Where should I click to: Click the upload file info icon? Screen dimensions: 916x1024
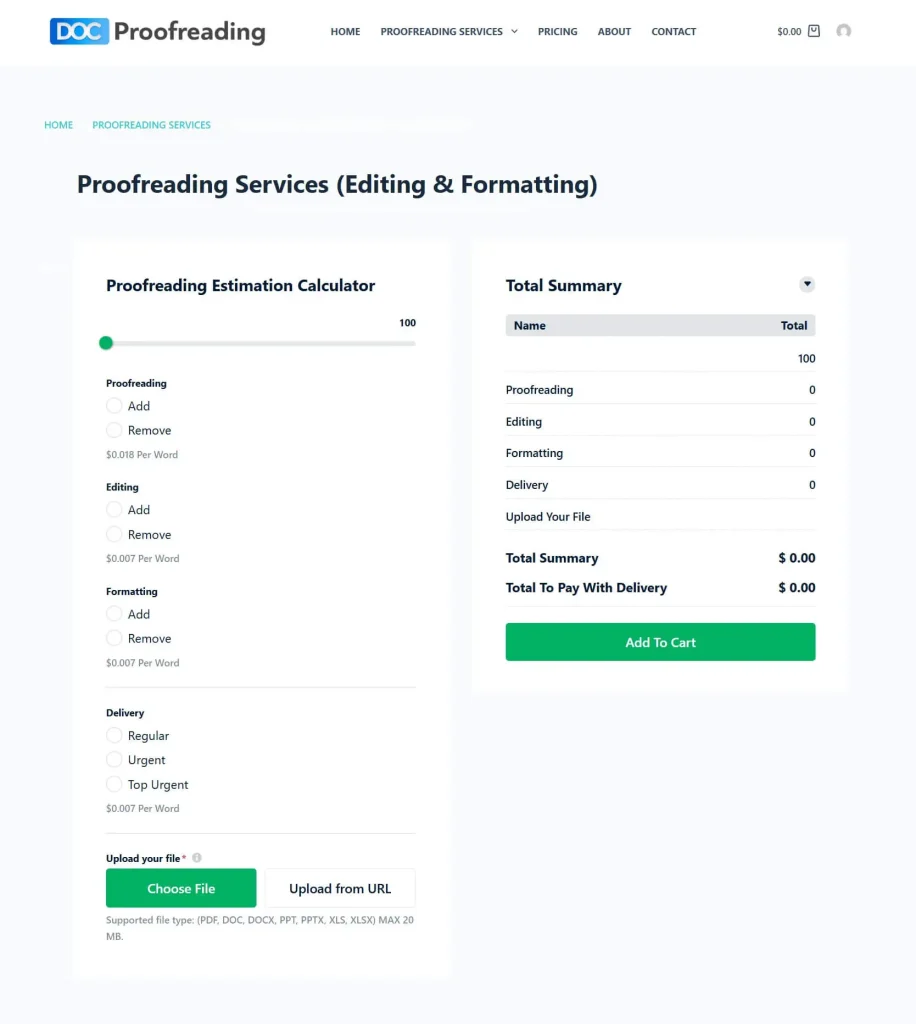pyautogui.click(x=197, y=858)
